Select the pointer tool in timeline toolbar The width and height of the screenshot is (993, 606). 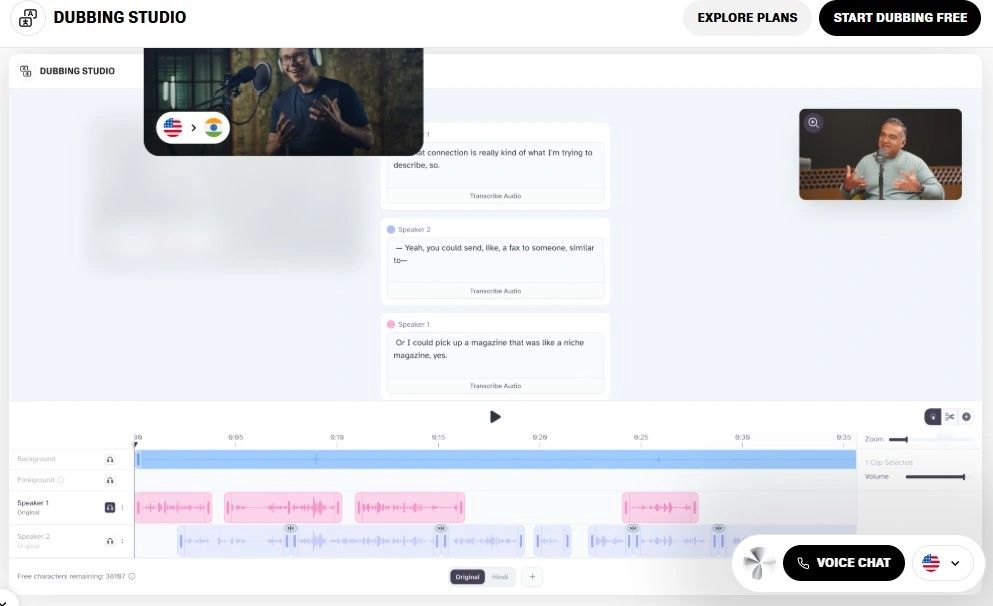[932, 417]
